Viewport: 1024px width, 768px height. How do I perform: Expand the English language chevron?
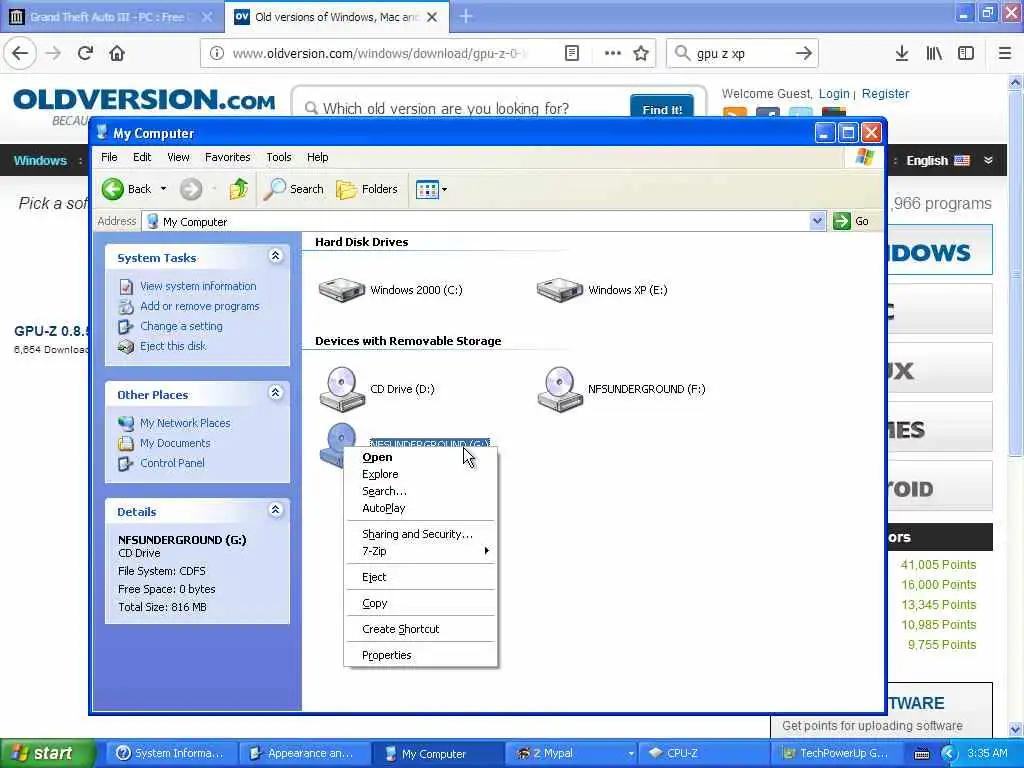tap(988, 160)
